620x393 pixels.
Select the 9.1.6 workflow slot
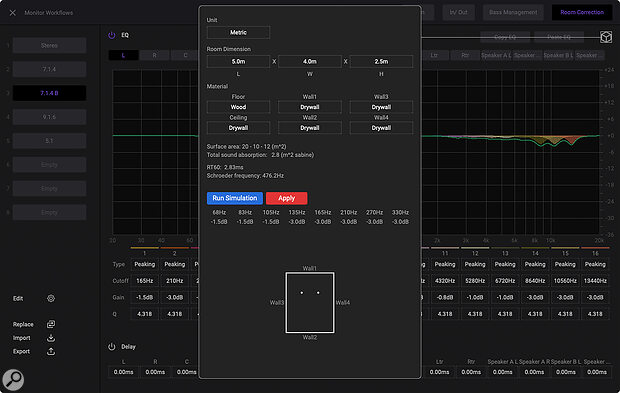pos(49,117)
